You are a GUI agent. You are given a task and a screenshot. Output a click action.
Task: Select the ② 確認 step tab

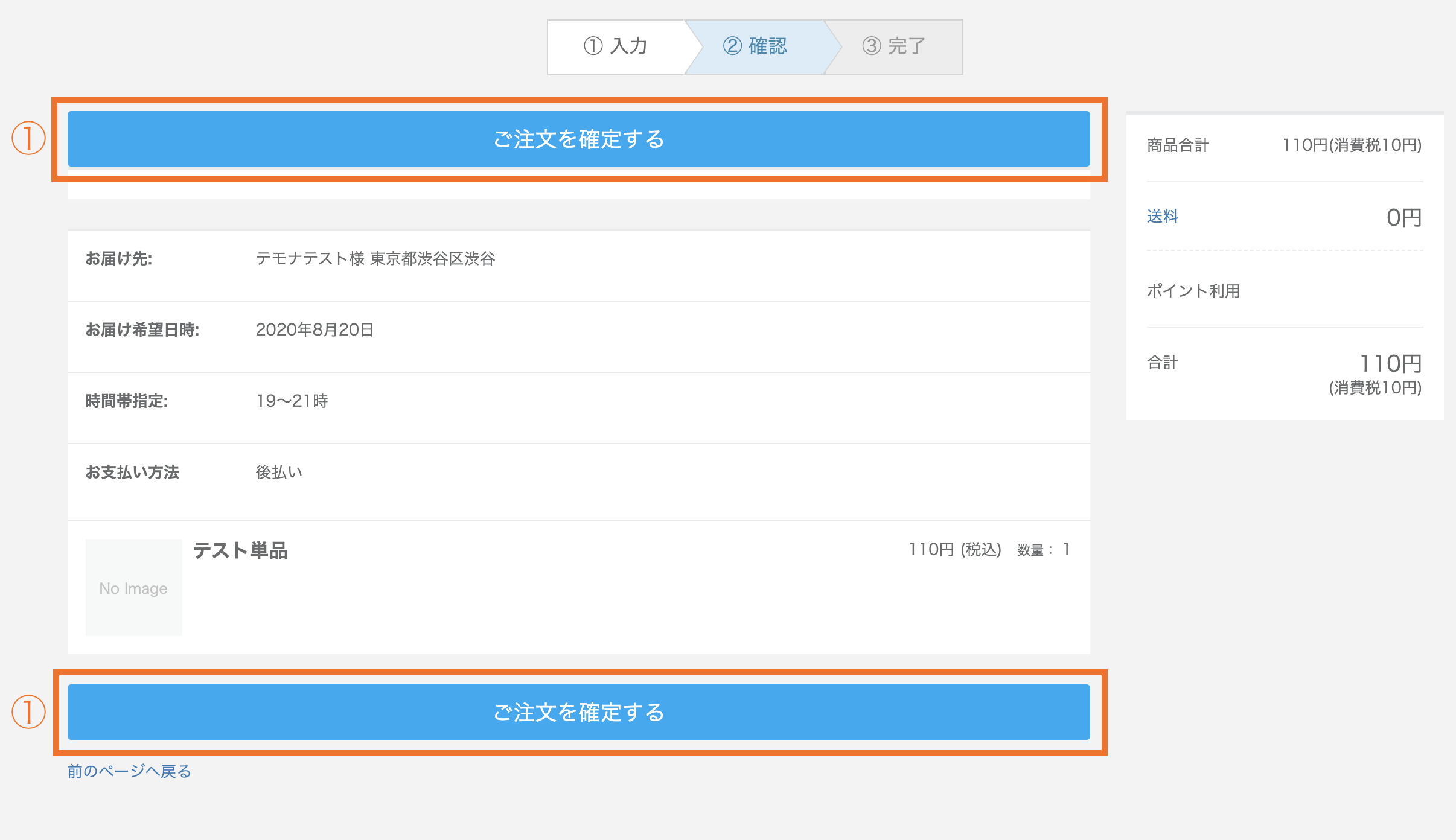point(755,46)
